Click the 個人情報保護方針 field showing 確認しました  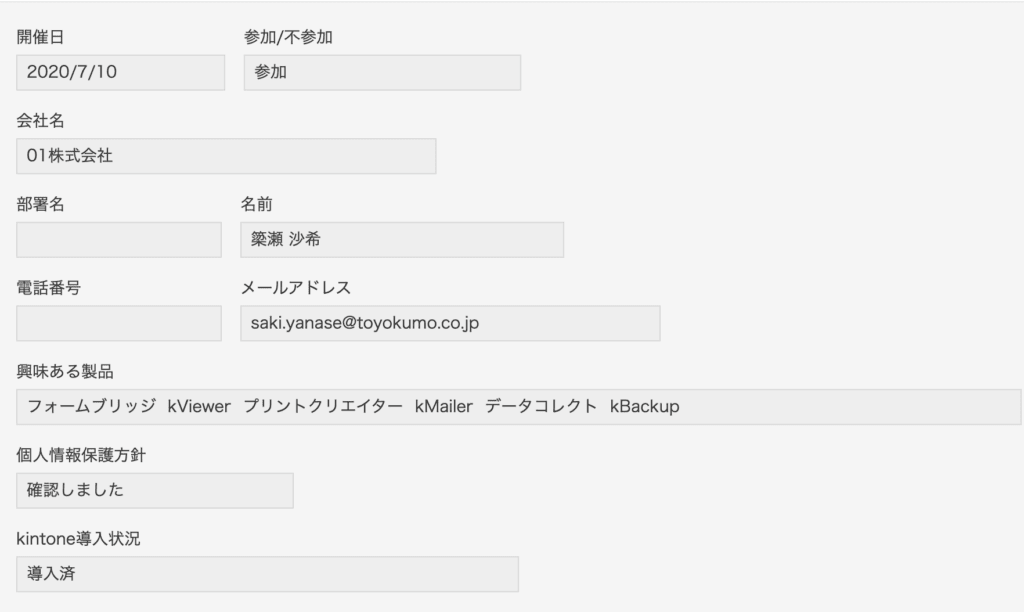[x=155, y=491]
